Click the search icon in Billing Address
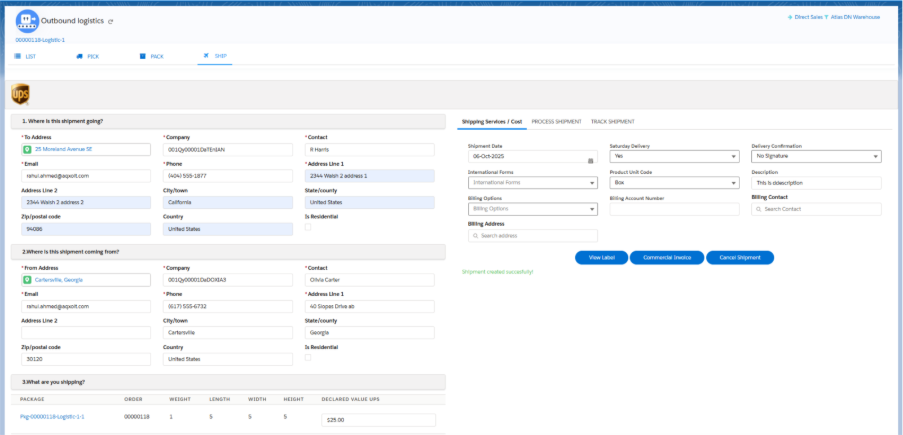903x435 pixels. (475, 236)
